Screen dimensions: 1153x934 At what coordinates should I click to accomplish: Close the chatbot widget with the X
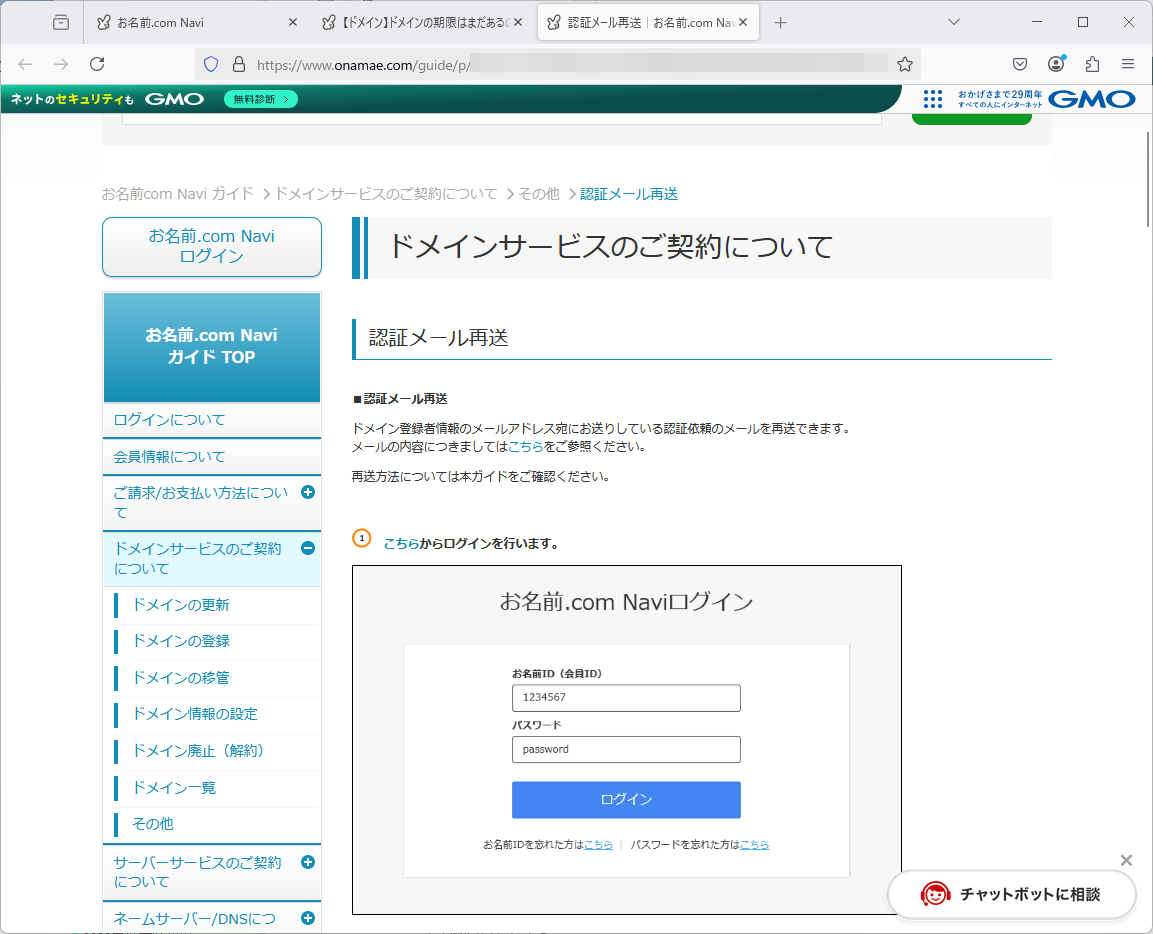[1126, 860]
